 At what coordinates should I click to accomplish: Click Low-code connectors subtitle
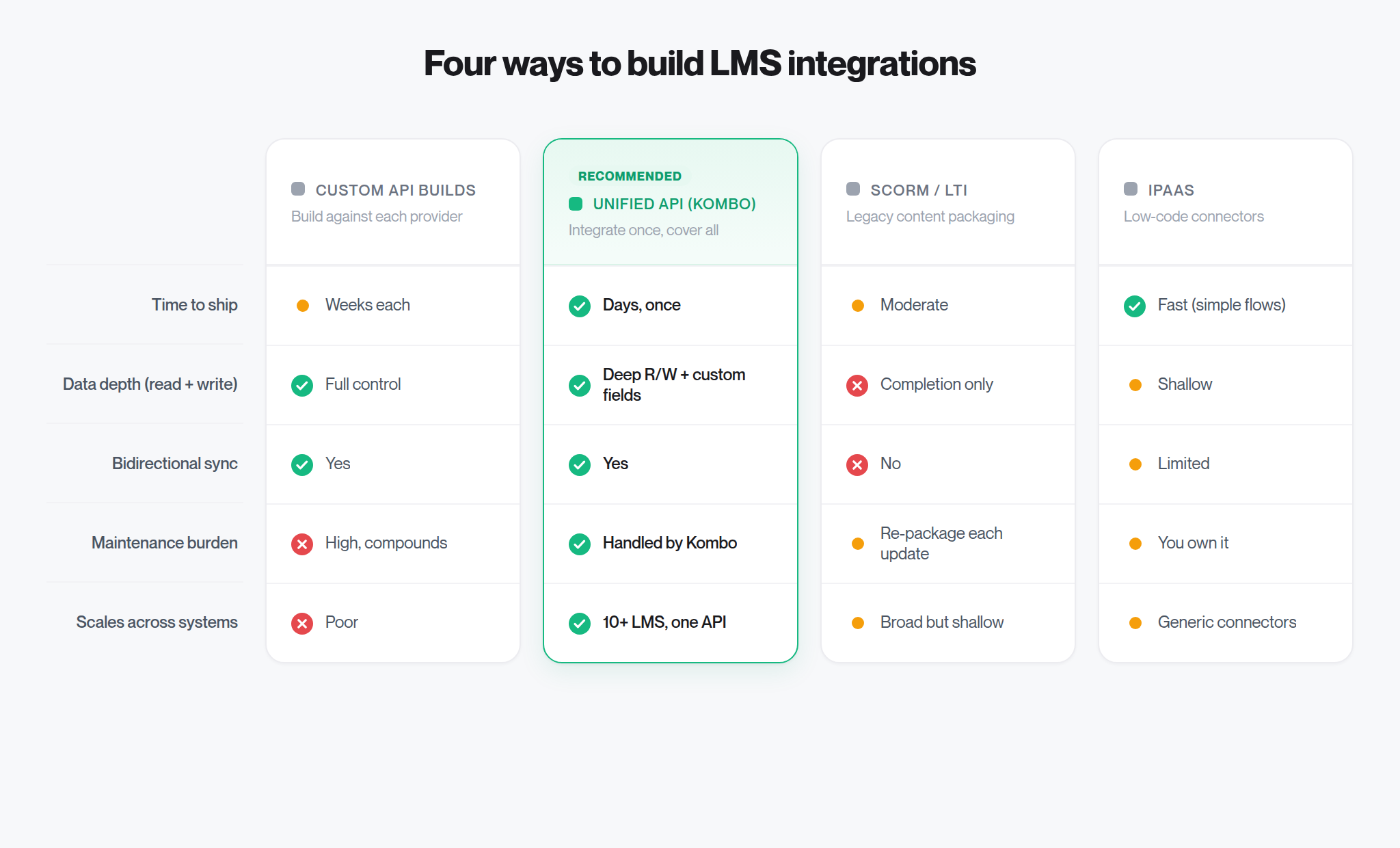pyautogui.click(x=1194, y=217)
